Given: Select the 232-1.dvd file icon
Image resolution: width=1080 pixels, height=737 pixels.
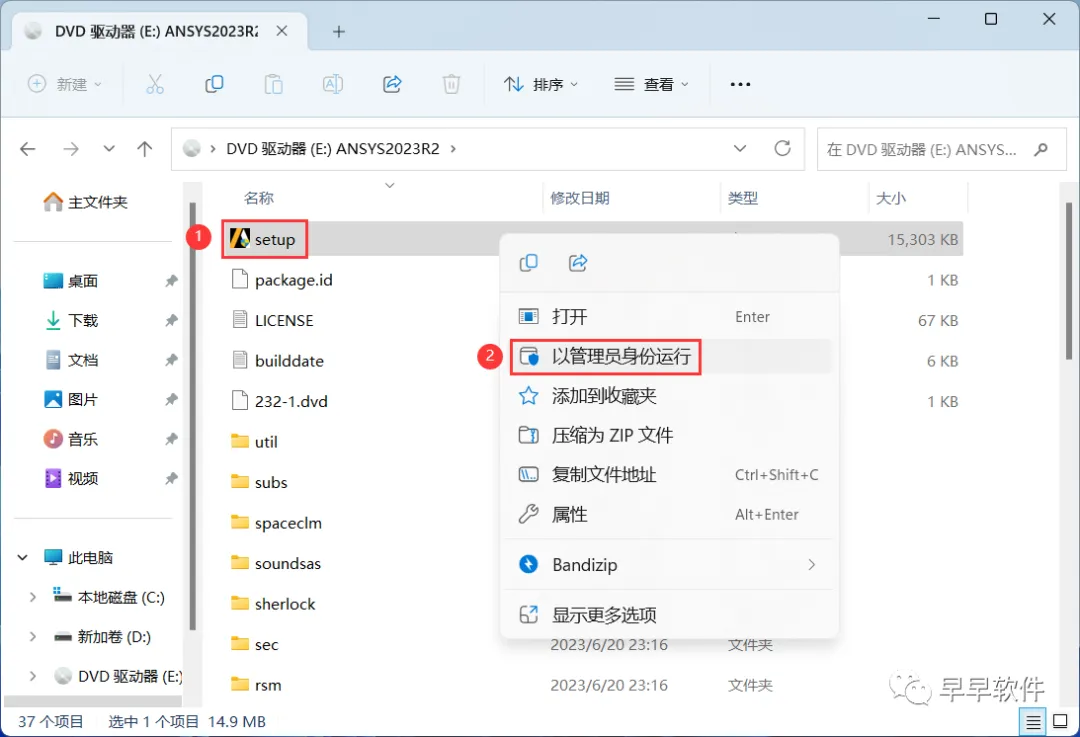Looking at the screenshot, I should tap(240, 400).
